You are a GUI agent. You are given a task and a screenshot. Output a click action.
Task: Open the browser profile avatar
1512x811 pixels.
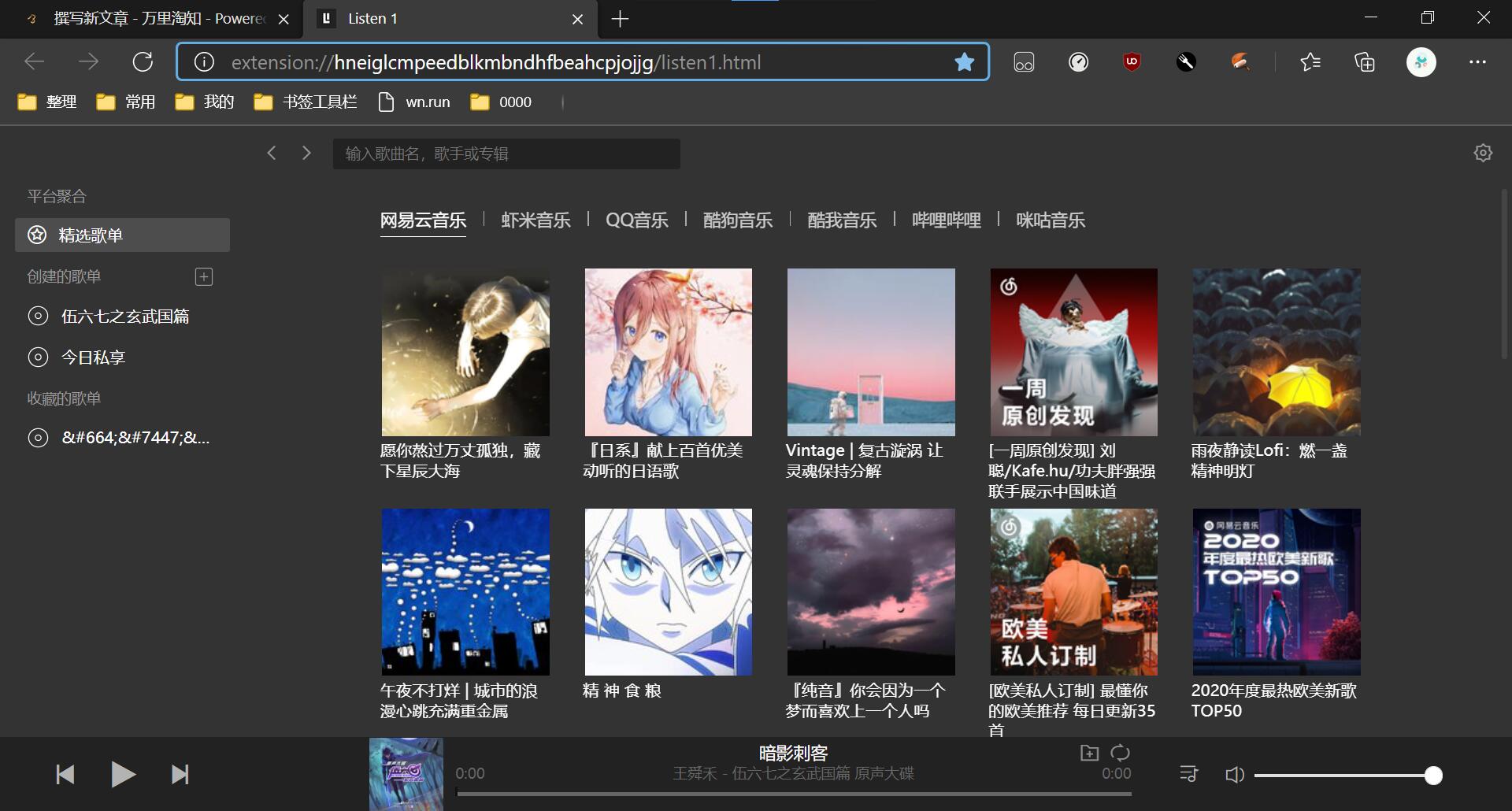pos(1421,61)
